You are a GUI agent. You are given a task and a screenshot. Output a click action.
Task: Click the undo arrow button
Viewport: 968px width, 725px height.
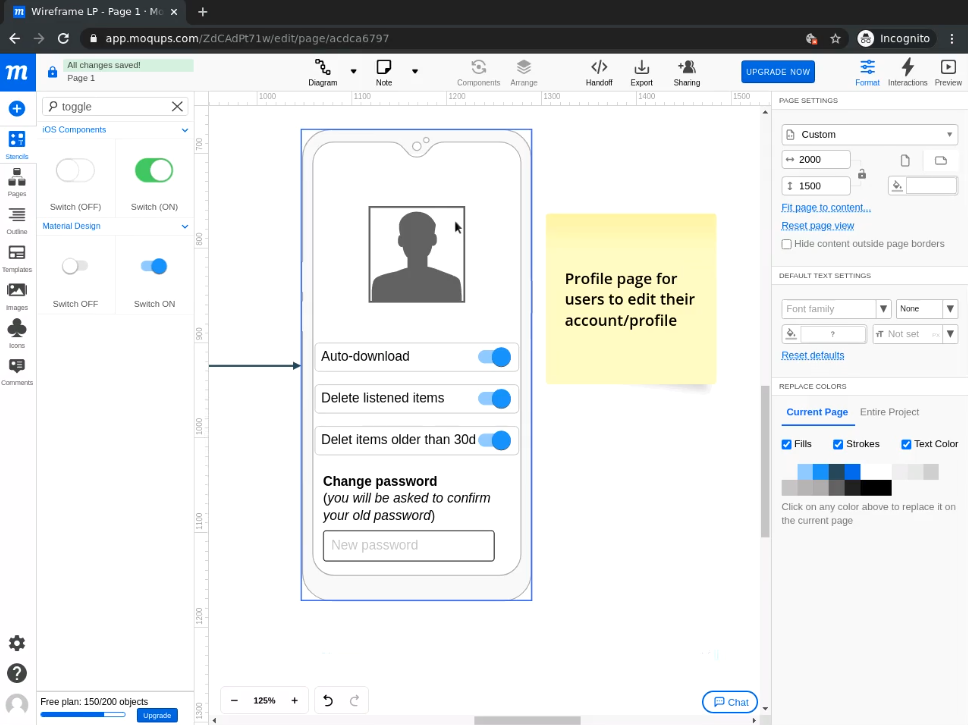click(327, 701)
